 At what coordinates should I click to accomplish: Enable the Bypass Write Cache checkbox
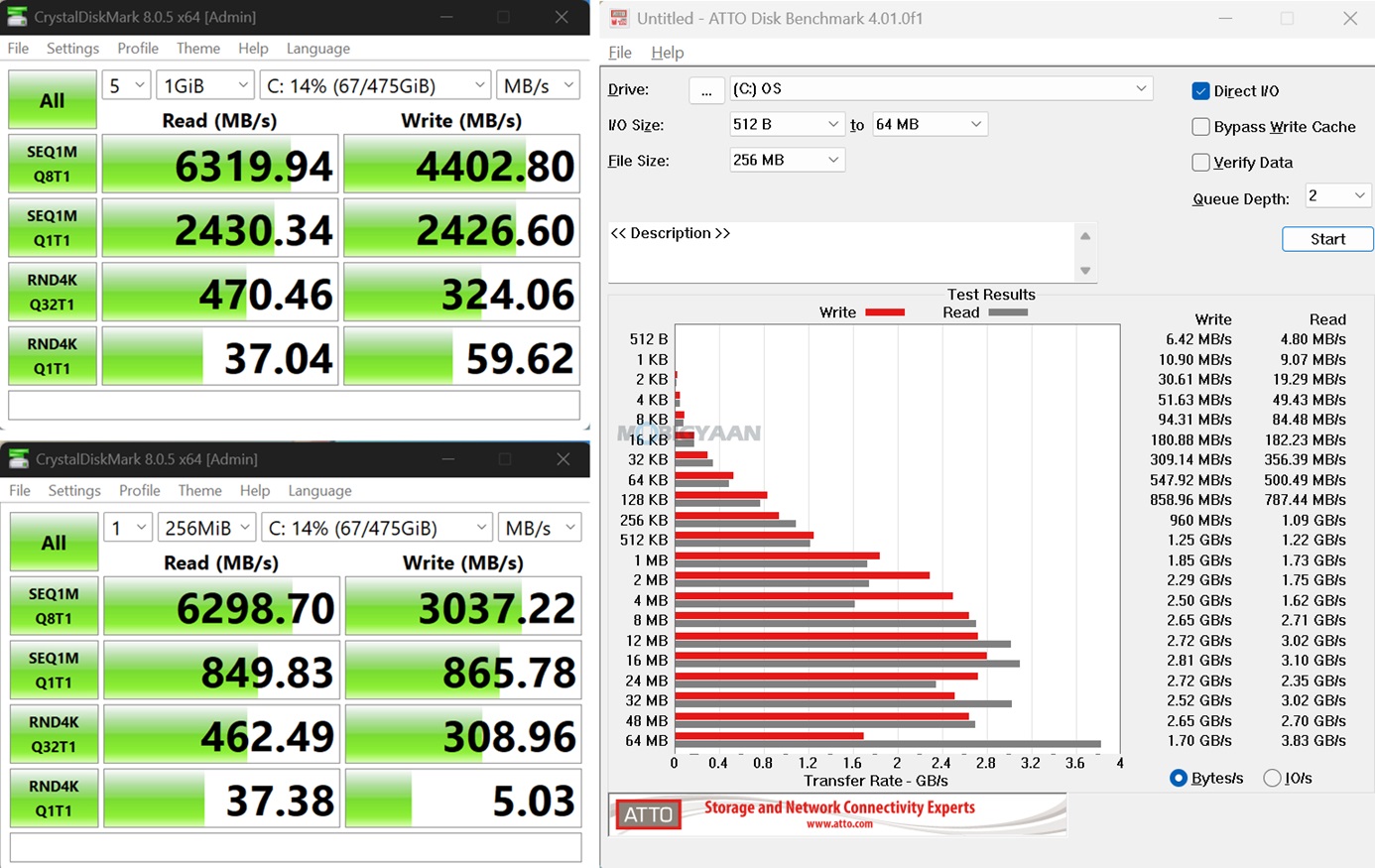pyautogui.click(x=1200, y=127)
